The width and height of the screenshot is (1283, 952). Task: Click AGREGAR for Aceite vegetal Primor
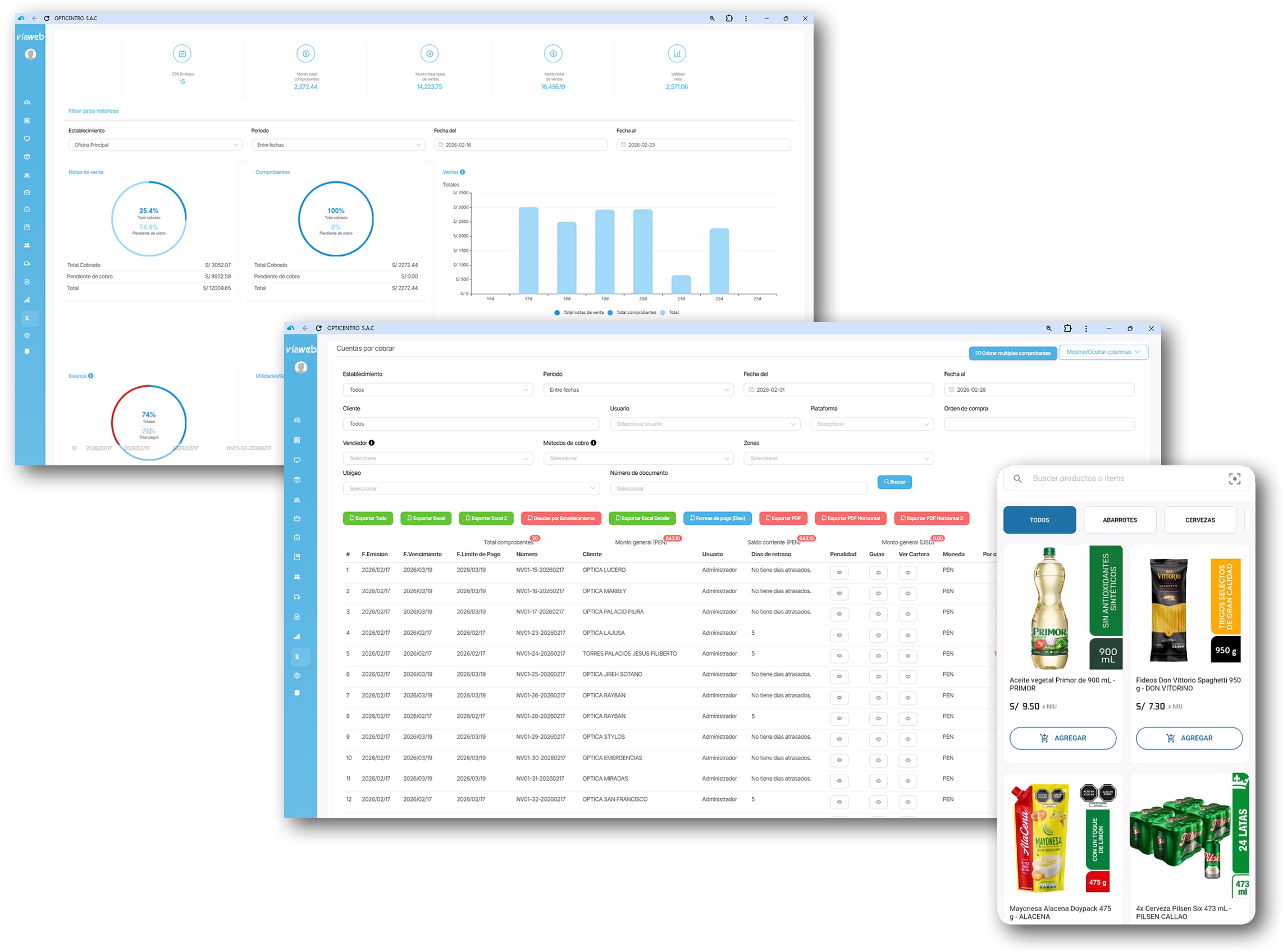1063,738
